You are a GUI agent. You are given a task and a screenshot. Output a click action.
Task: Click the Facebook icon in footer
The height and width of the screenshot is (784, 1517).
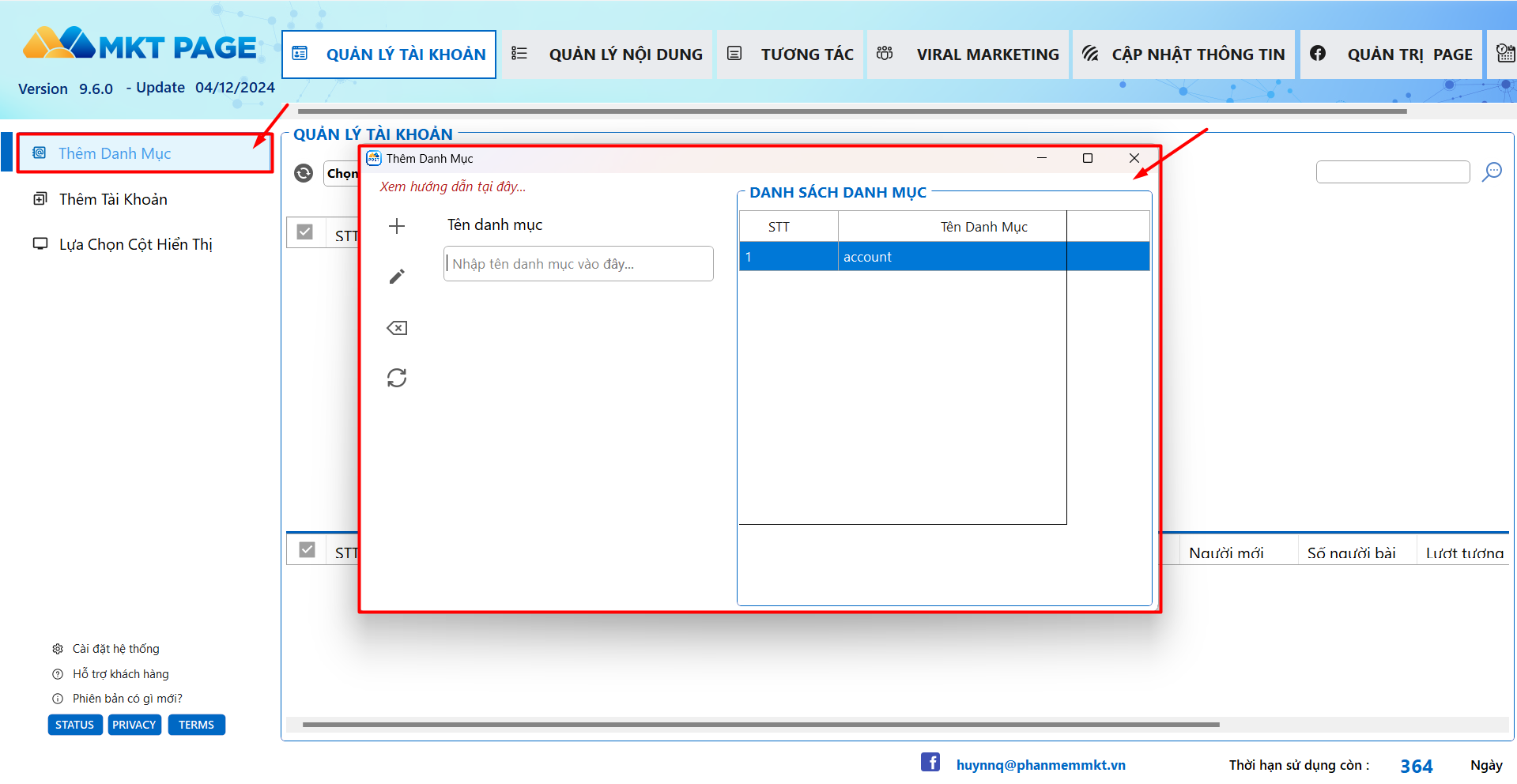coord(930,762)
